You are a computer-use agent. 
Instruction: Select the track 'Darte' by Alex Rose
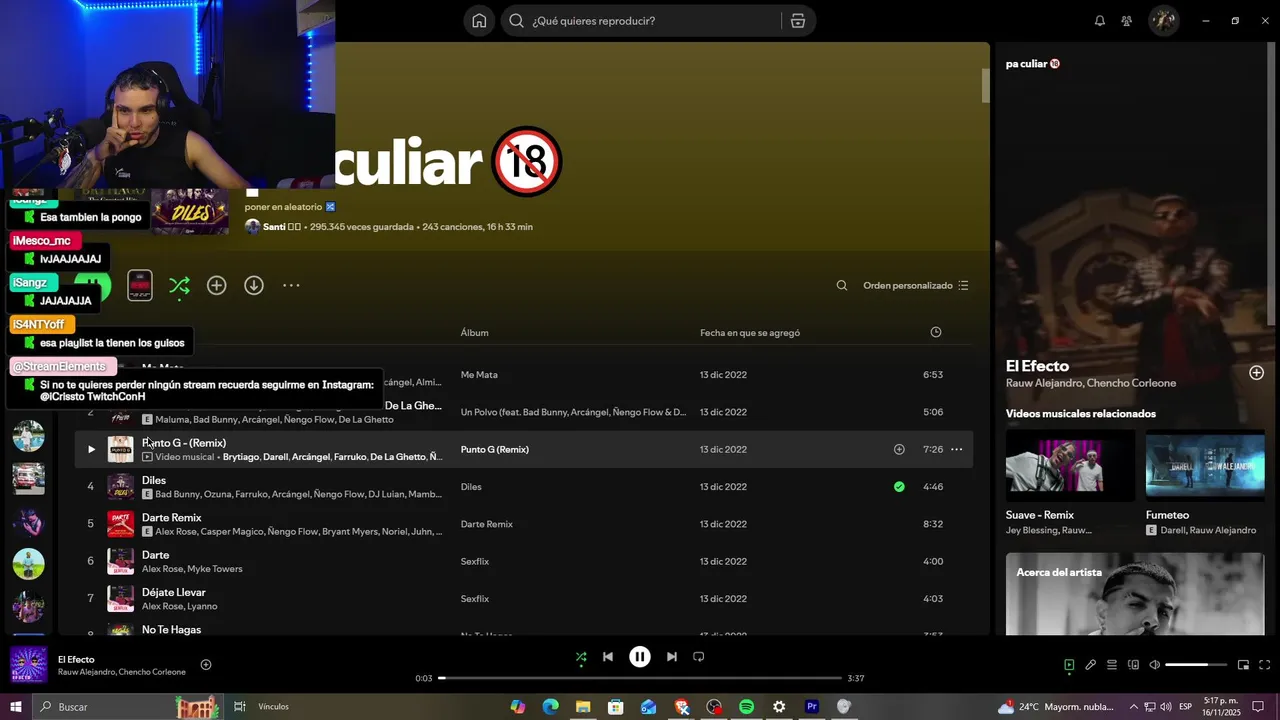click(155, 555)
